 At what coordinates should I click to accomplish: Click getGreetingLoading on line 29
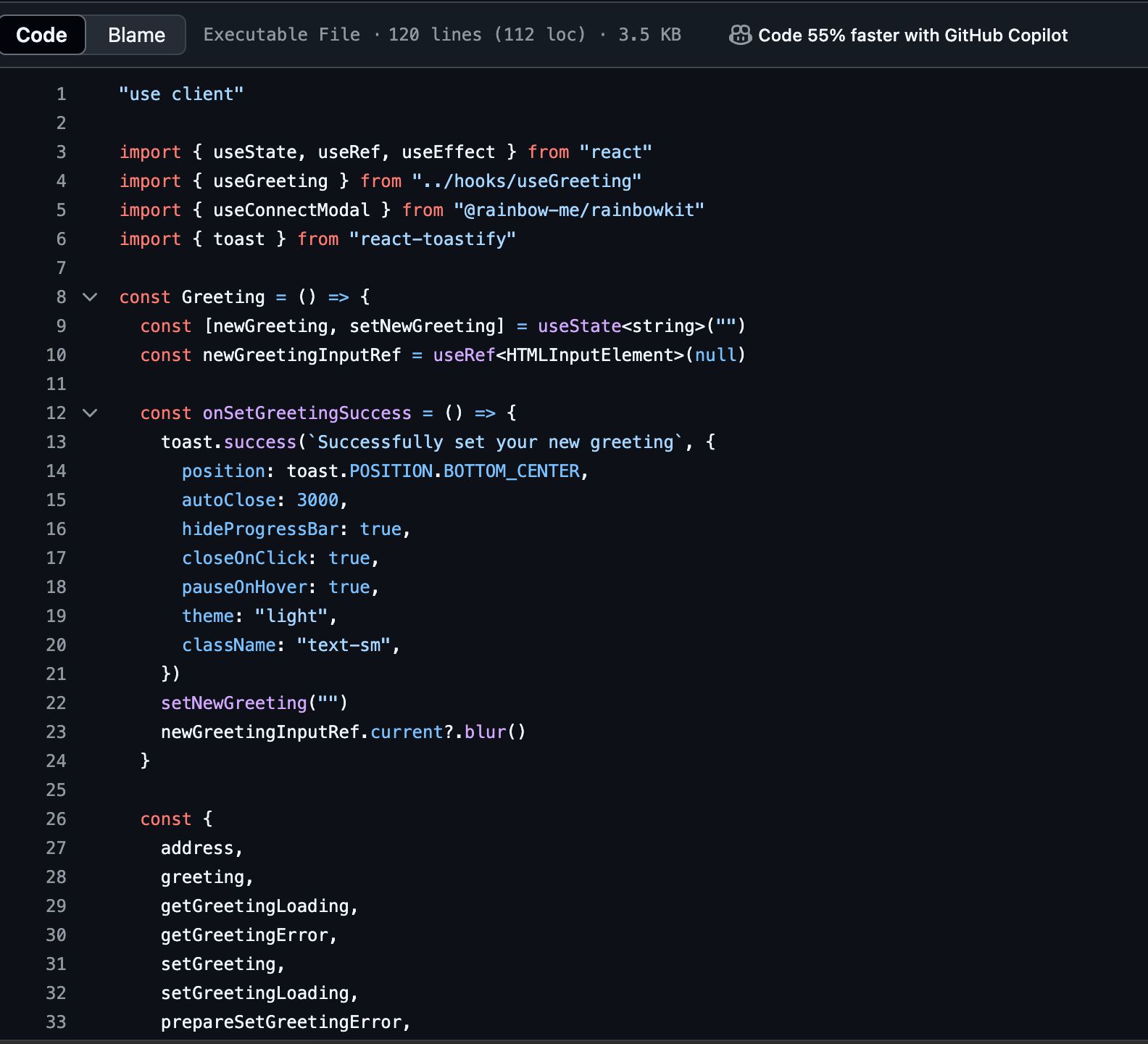(x=254, y=906)
